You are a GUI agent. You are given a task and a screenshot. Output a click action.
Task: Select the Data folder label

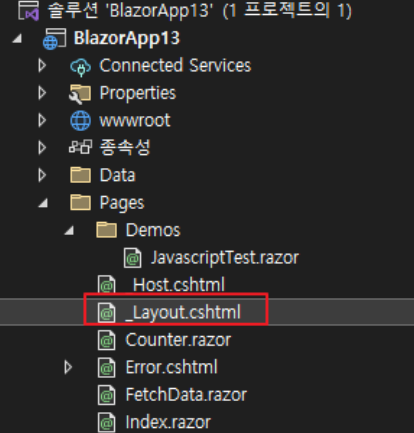tap(118, 175)
